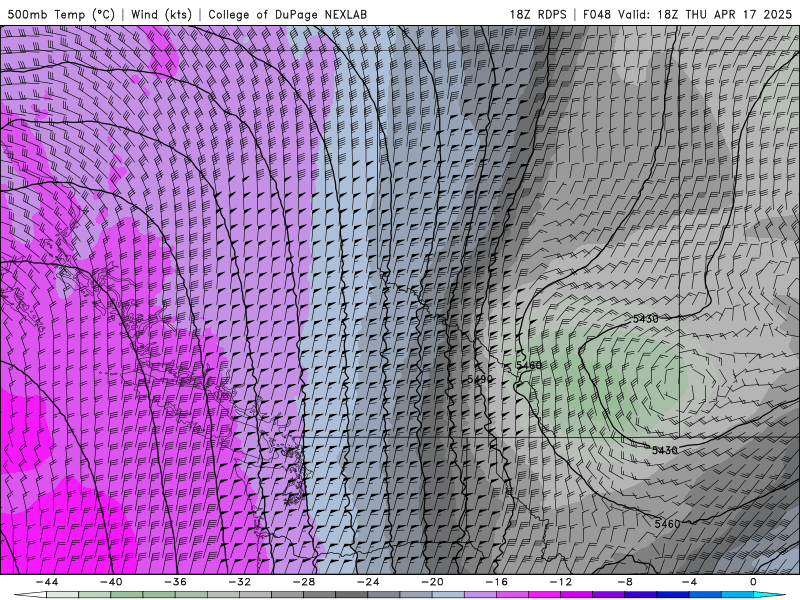Click the -16 color bar tick label

(x=496, y=582)
